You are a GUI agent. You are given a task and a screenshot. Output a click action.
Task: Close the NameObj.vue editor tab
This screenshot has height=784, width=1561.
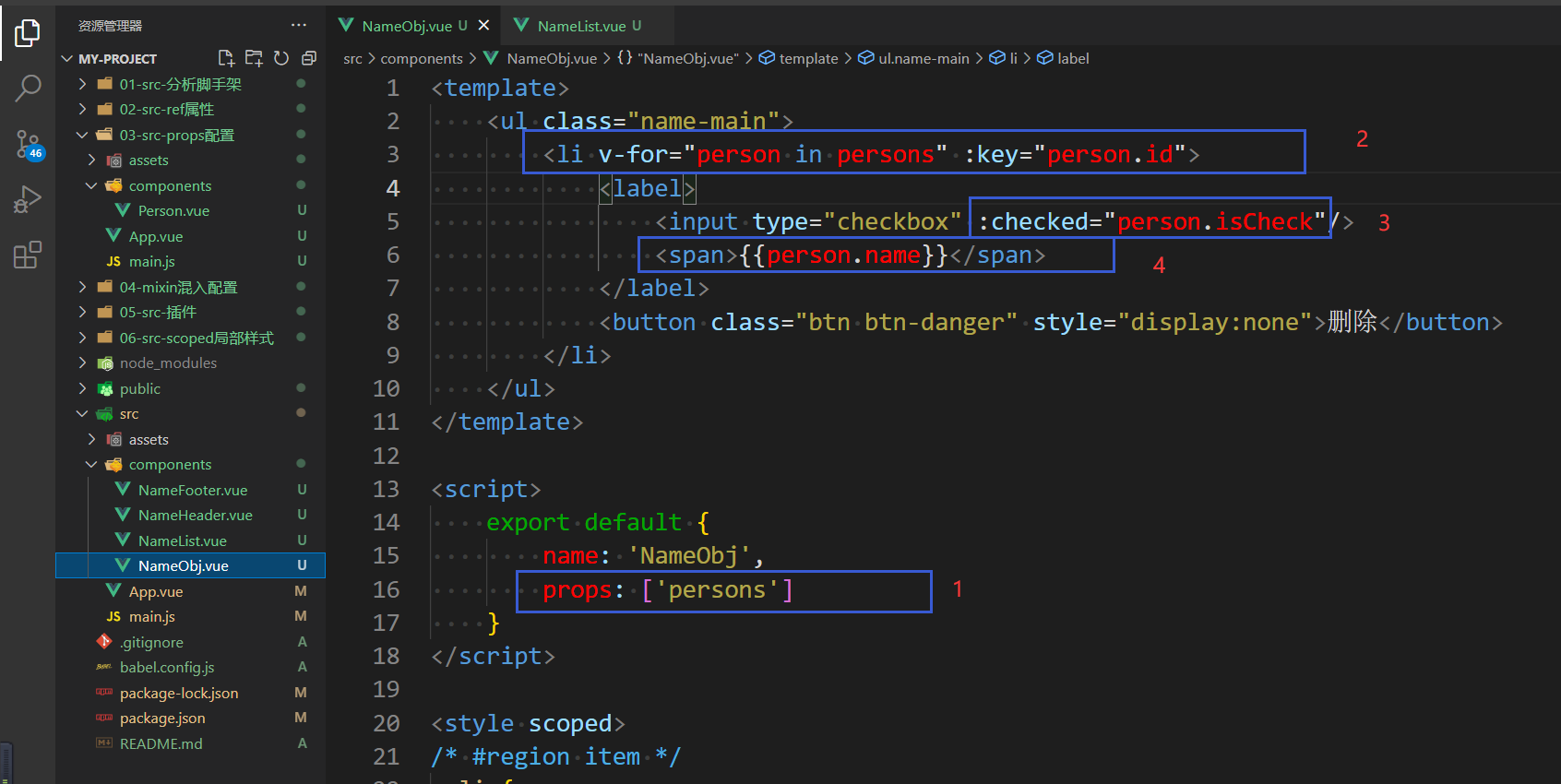point(483,25)
